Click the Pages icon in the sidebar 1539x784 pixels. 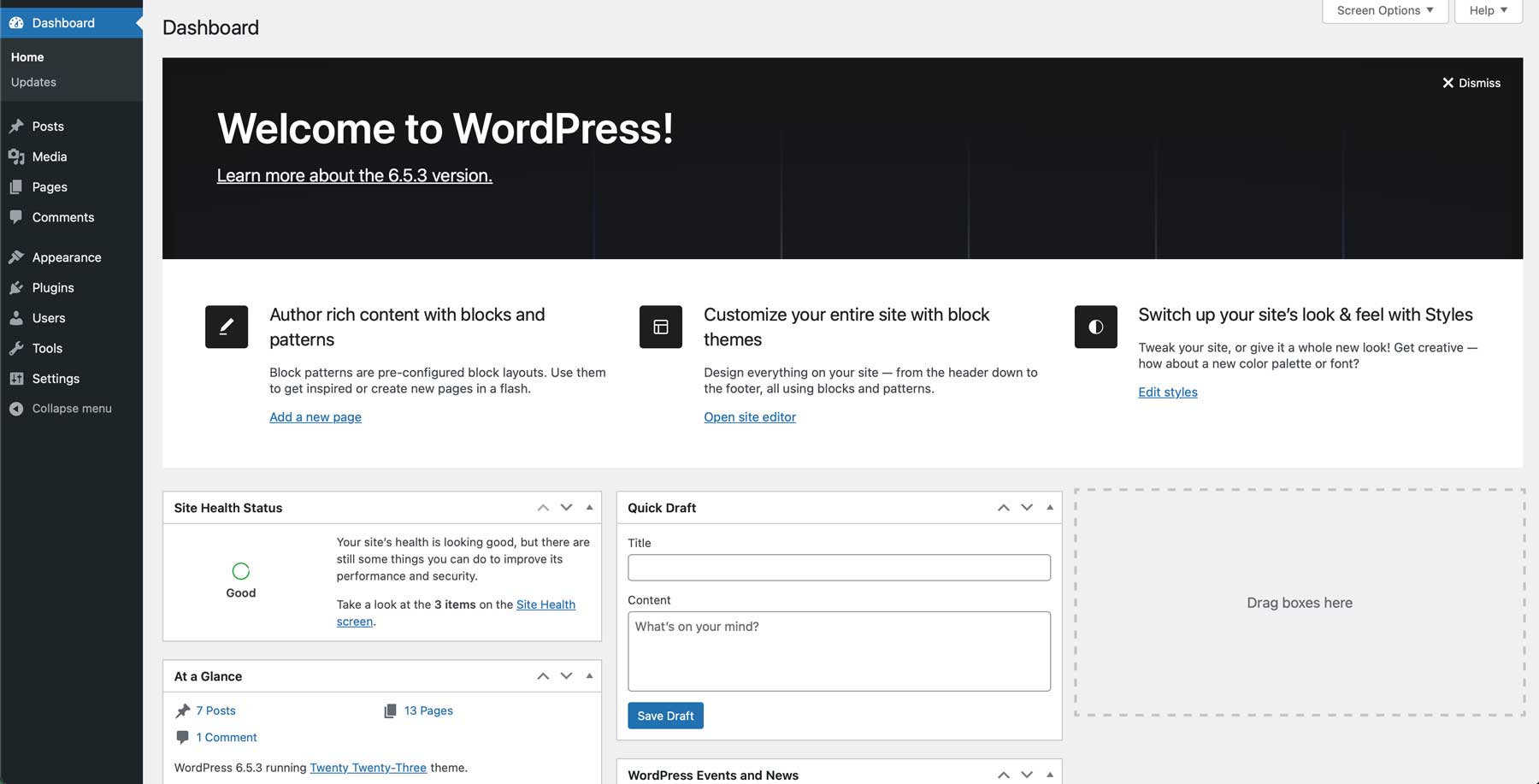(18, 186)
